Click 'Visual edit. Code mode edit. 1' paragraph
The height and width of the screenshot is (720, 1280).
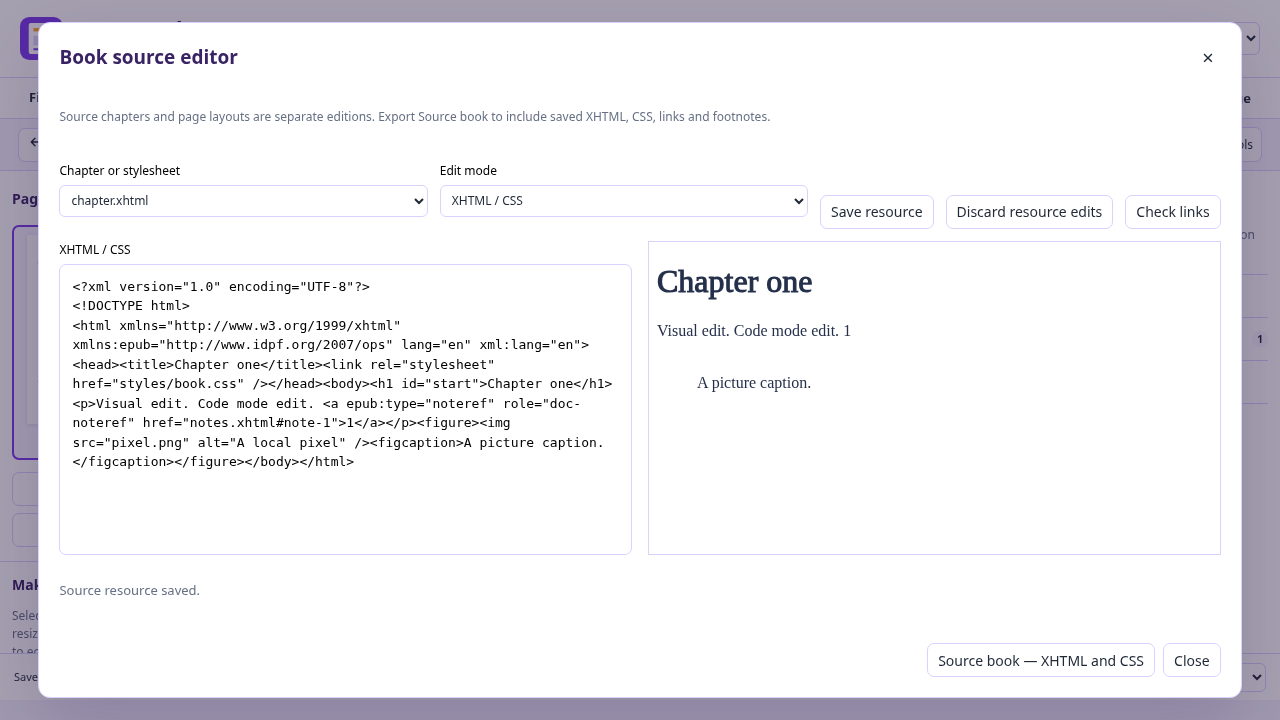pos(754,331)
